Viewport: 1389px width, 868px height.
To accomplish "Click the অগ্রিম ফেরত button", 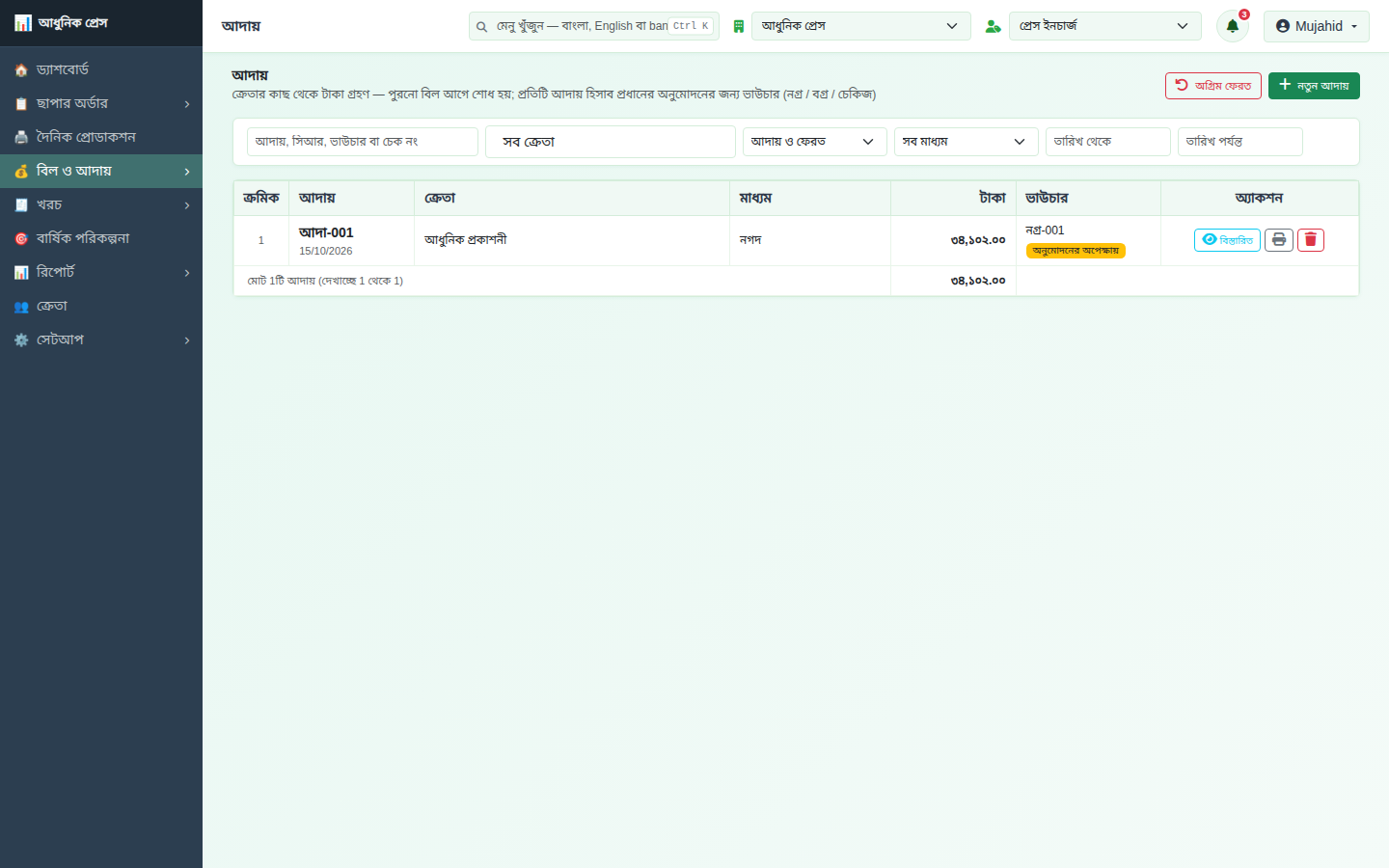I will [x=1212, y=86].
